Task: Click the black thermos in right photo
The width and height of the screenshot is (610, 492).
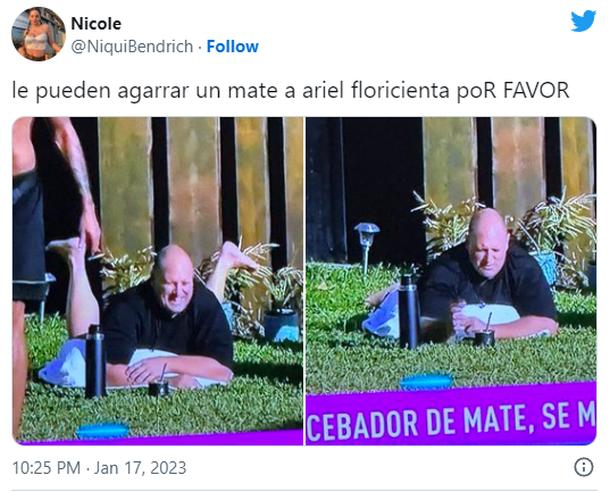Action: pyautogui.click(x=408, y=311)
